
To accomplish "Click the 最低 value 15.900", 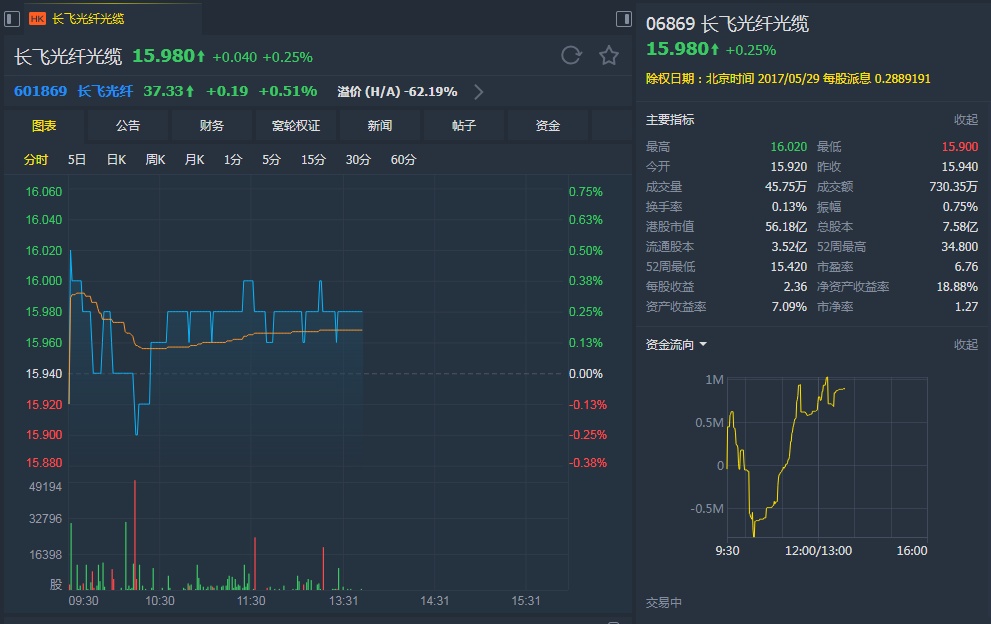I will 959,147.
